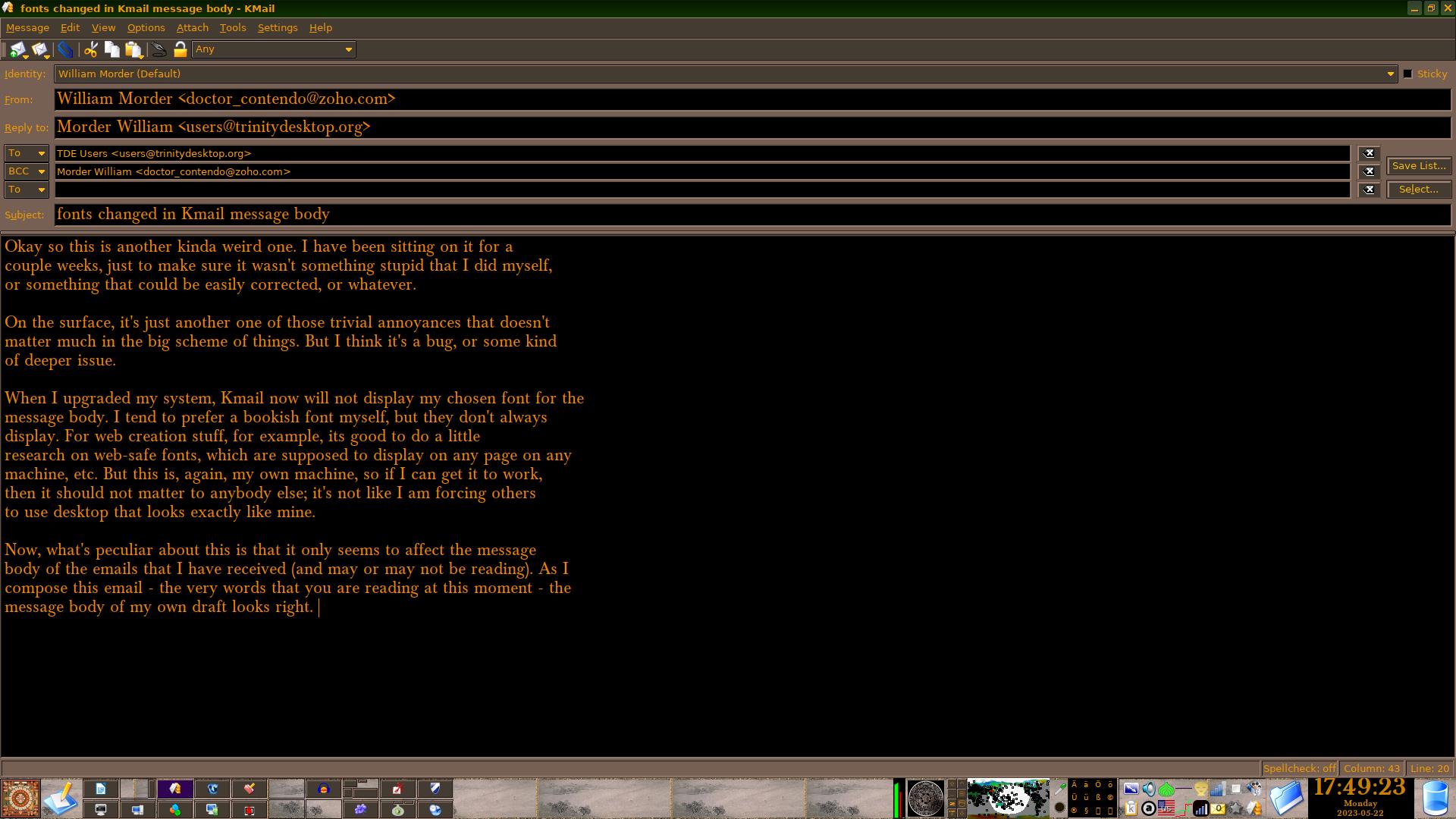Click the highlighted KMail taskbar entry
1456x819 pixels.
tap(175, 789)
